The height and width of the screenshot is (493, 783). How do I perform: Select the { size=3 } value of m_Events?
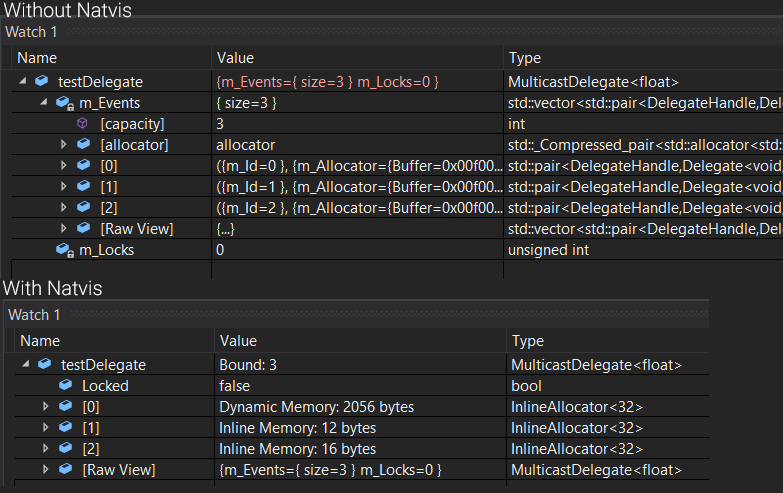pyautogui.click(x=246, y=103)
